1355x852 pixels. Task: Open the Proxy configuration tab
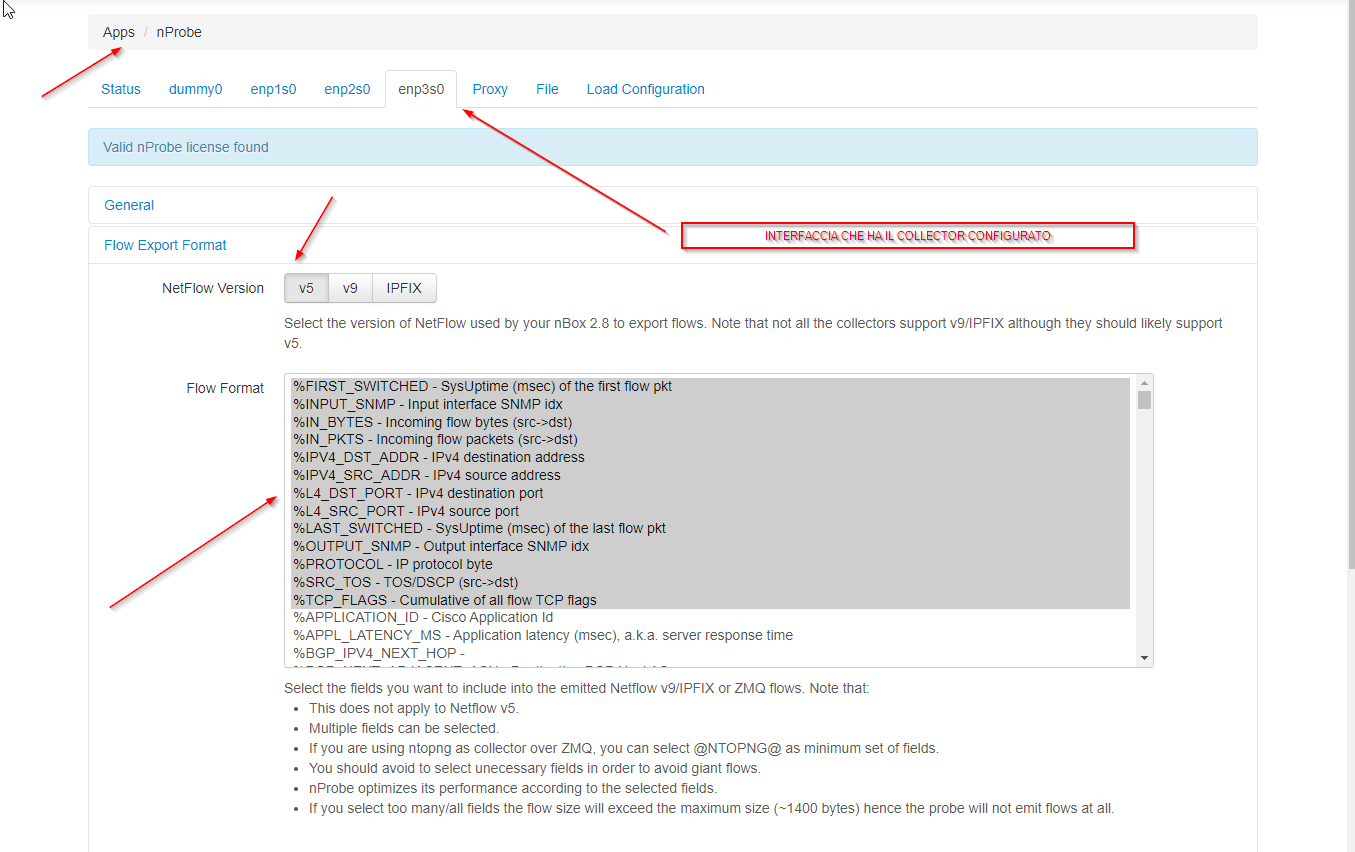click(490, 89)
